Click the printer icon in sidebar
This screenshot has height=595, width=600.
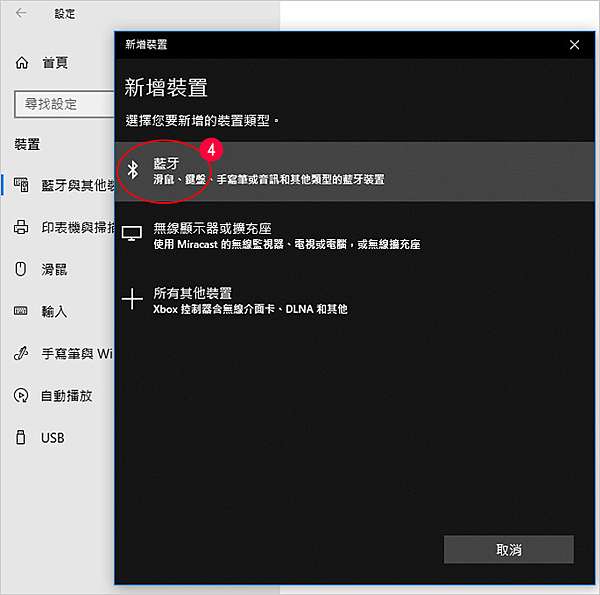(21, 227)
